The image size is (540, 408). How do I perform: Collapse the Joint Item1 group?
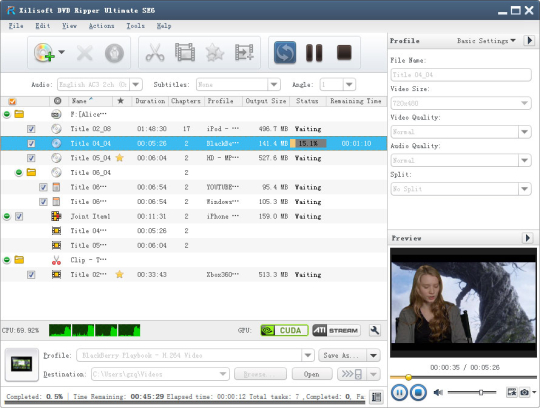pos(7,216)
